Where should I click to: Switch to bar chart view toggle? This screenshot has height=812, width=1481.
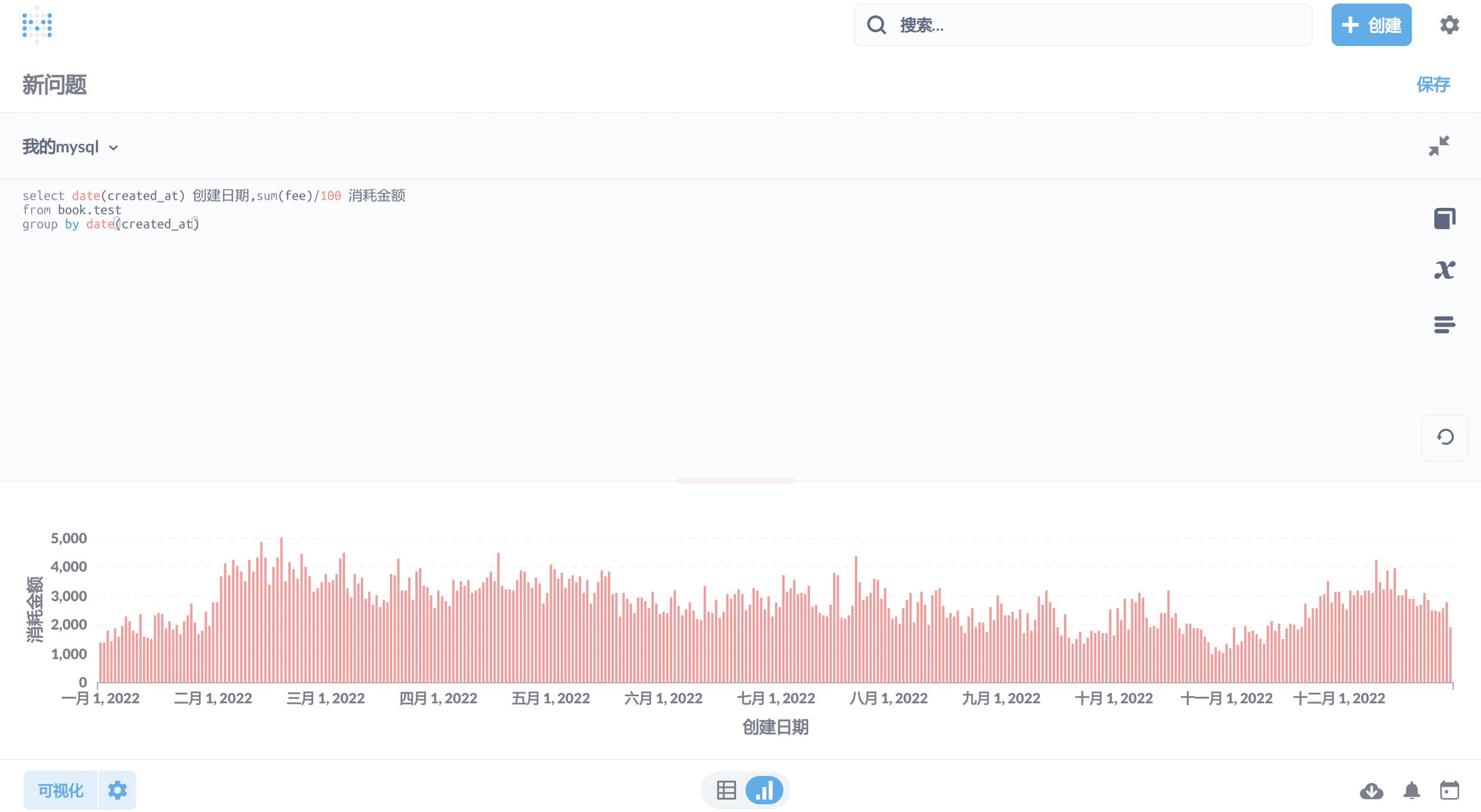click(764, 790)
